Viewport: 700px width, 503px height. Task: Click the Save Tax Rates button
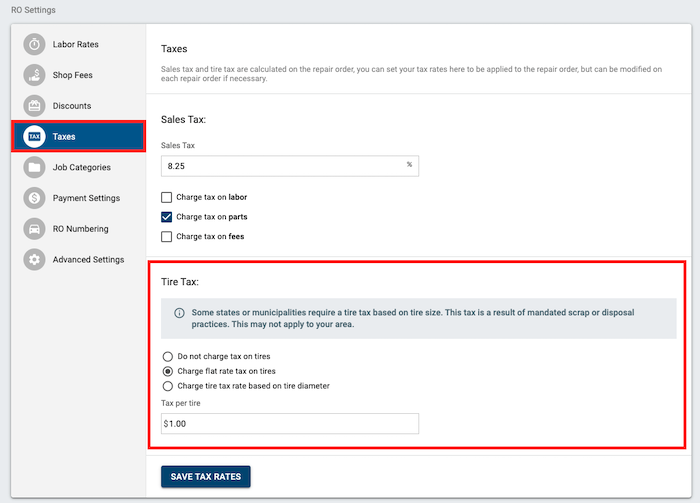[x=206, y=477]
